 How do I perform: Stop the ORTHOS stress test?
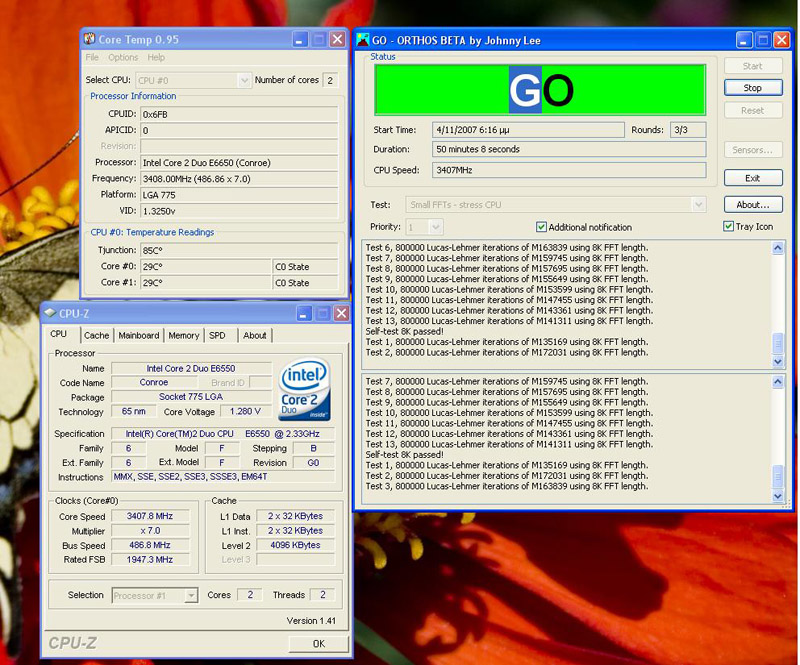tap(753, 88)
